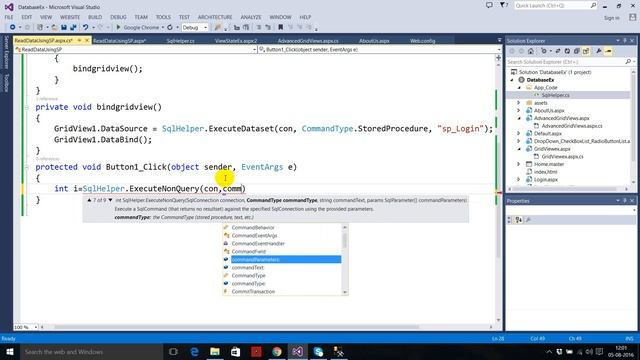Open the notifications flag in title bar
The width and height of the screenshot is (640, 360).
[503, 5]
